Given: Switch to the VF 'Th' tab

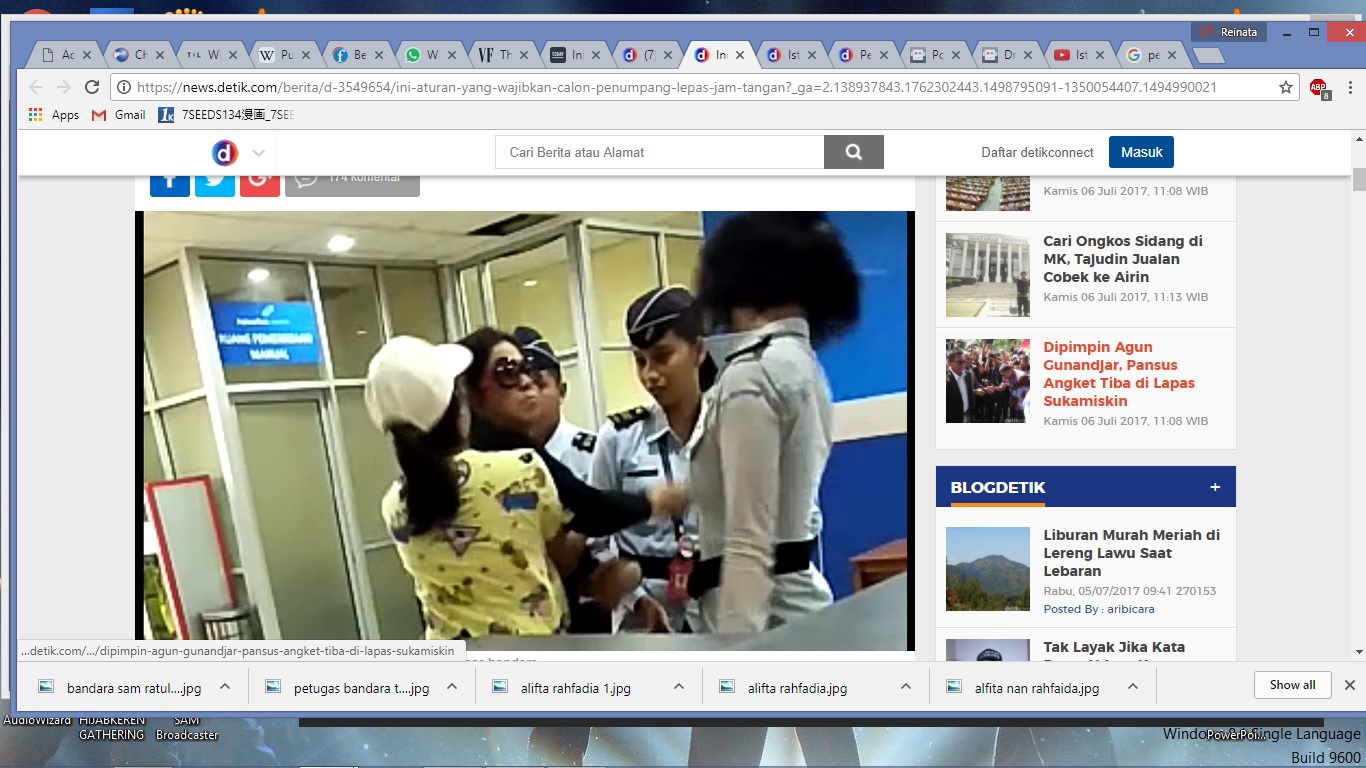Looking at the screenshot, I should pos(503,55).
